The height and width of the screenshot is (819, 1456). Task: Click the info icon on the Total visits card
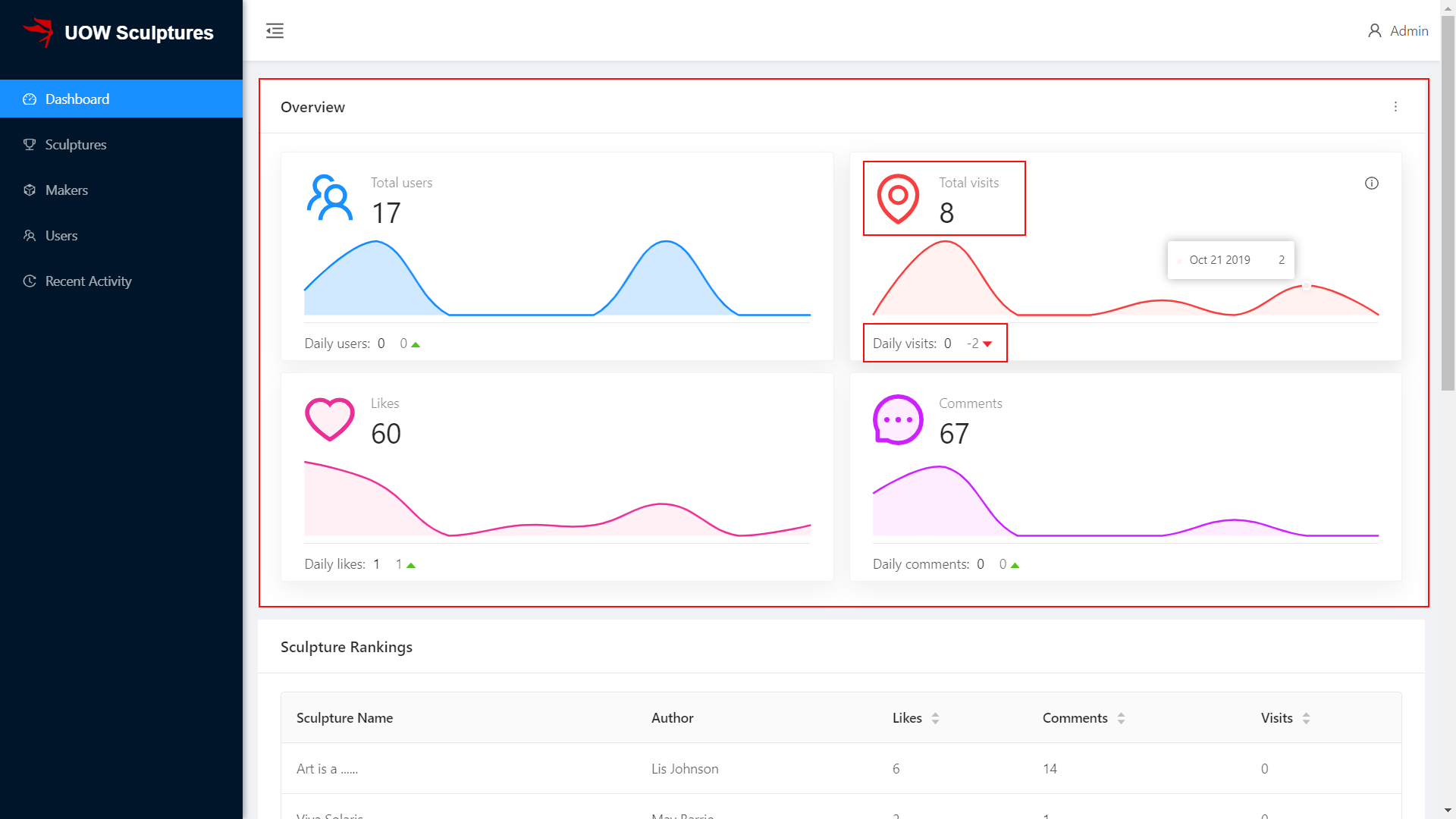[1371, 183]
